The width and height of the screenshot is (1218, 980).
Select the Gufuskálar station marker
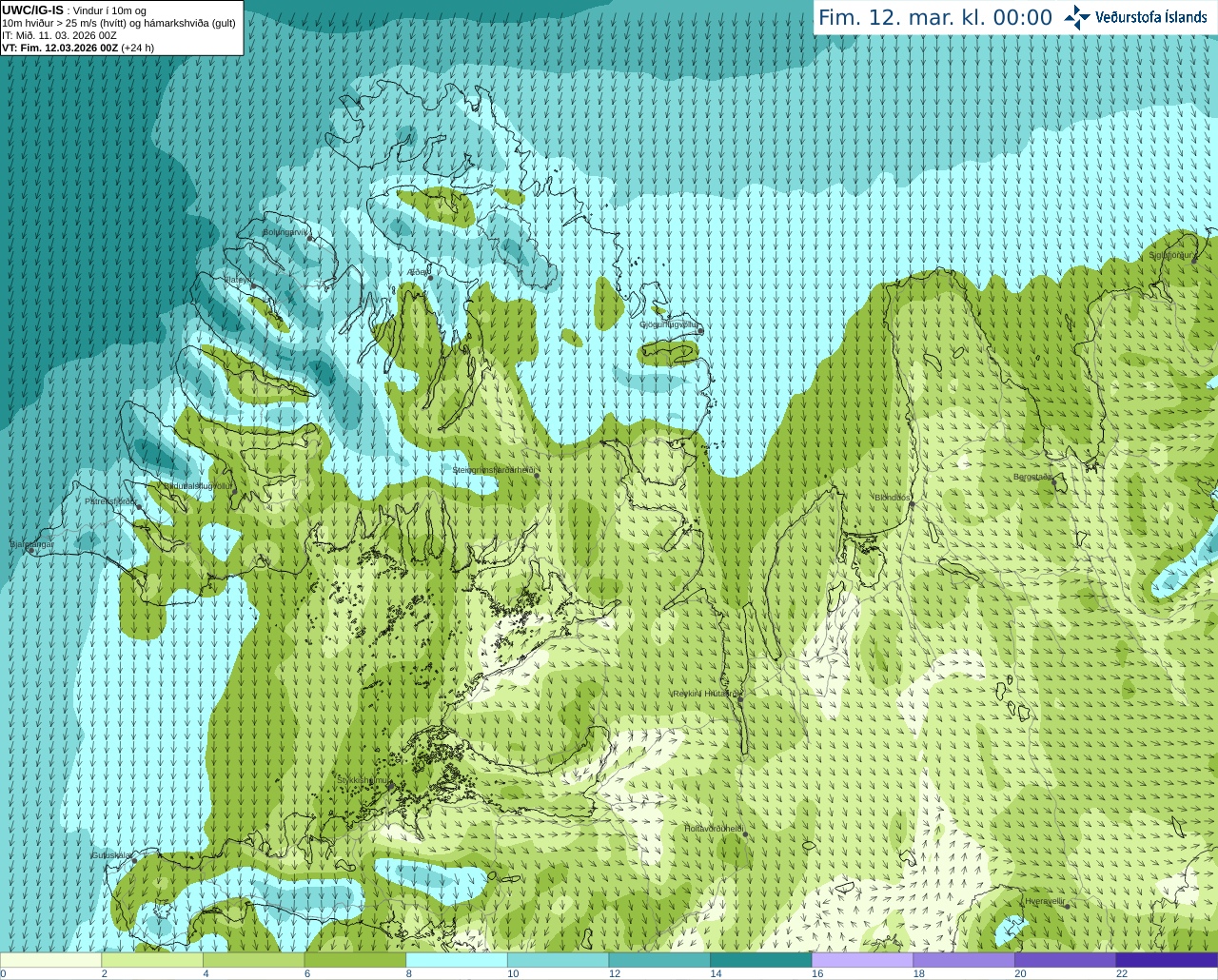(134, 860)
